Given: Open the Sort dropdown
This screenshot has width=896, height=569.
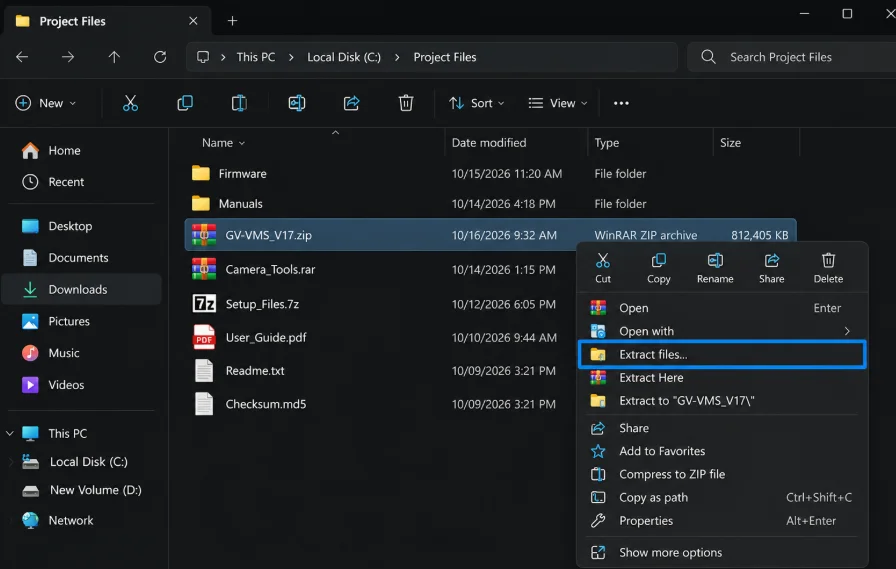Looking at the screenshot, I should click(x=477, y=103).
